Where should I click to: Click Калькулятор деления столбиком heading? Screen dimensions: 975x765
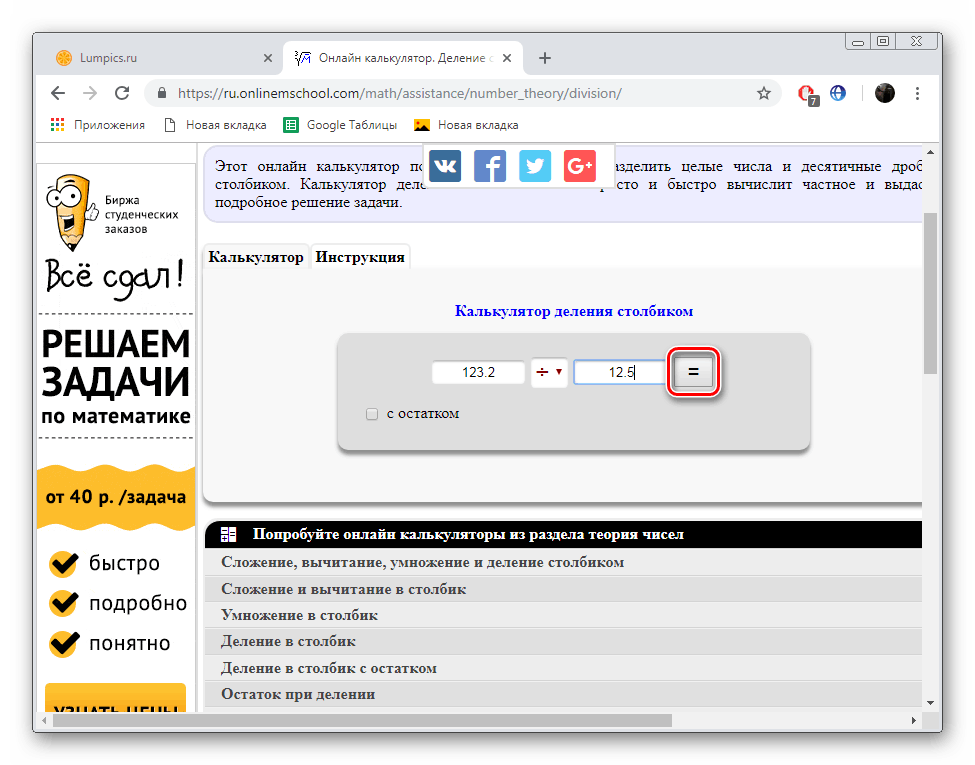click(573, 311)
